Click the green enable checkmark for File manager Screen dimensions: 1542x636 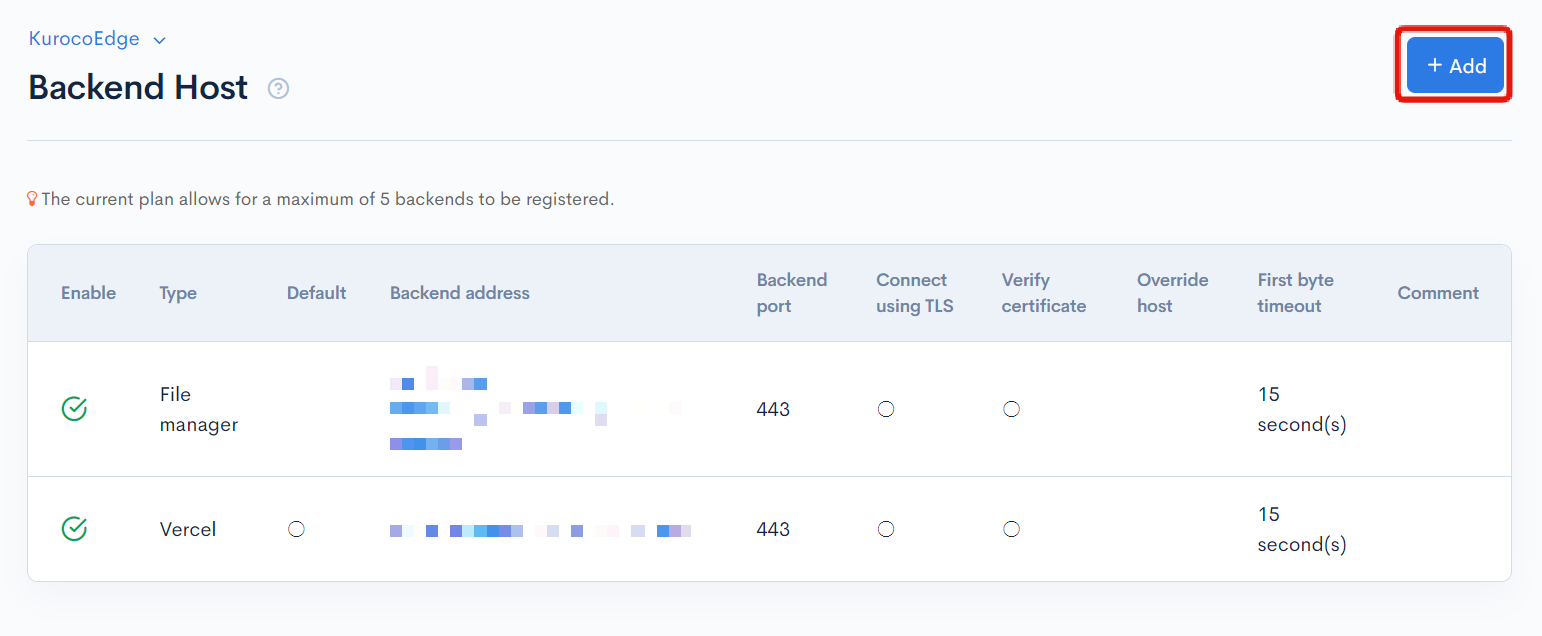point(74,408)
